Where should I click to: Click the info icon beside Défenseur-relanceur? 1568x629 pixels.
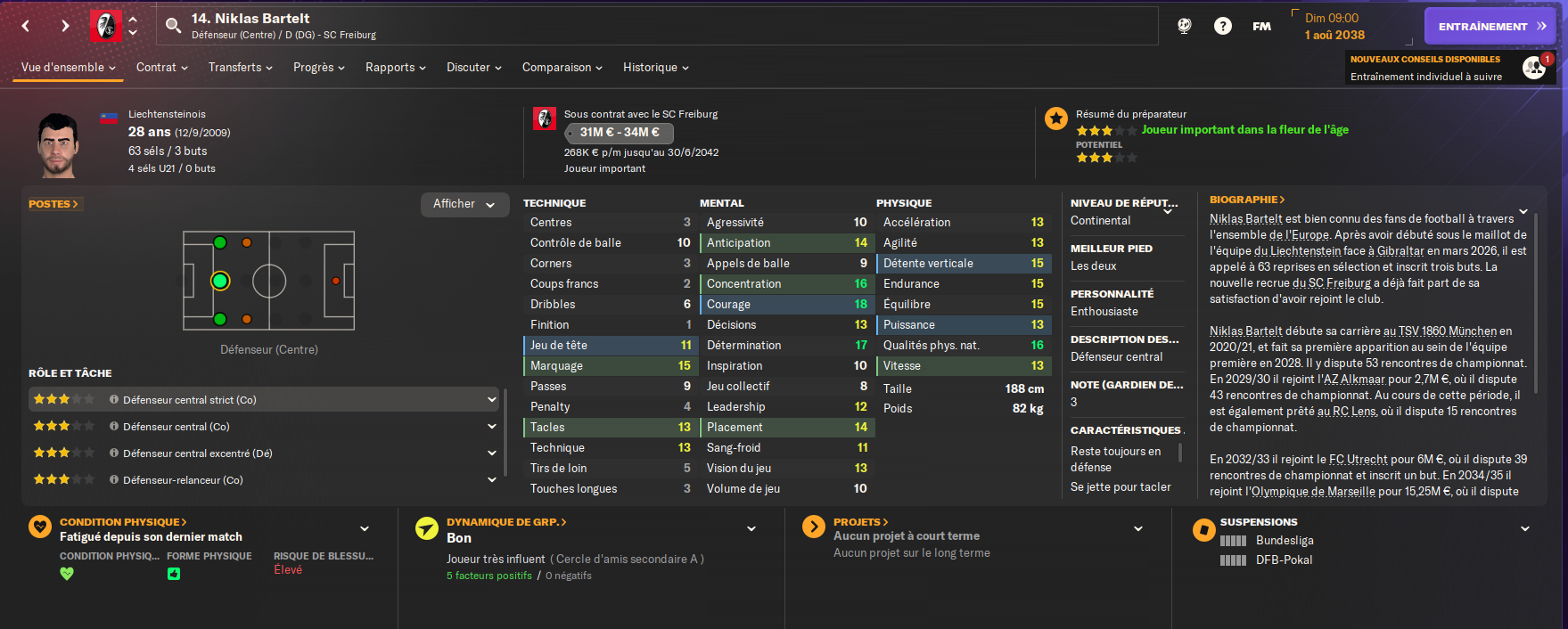pyautogui.click(x=114, y=479)
